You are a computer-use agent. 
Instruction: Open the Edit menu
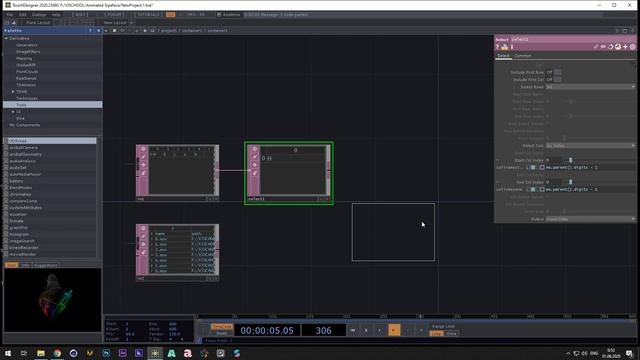click(x=22, y=15)
